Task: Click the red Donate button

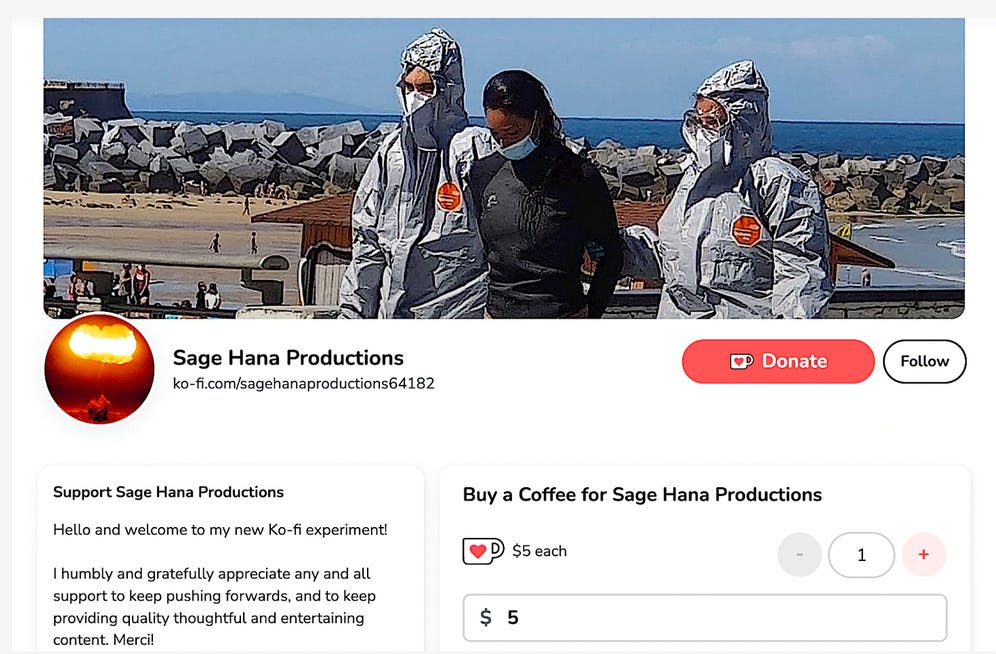Action: 778,361
